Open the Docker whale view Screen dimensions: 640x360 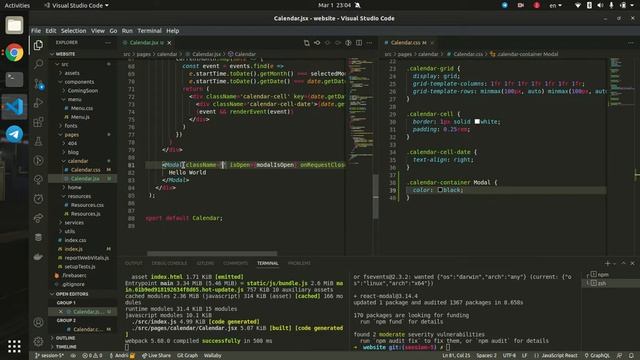[x=38, y=257]
